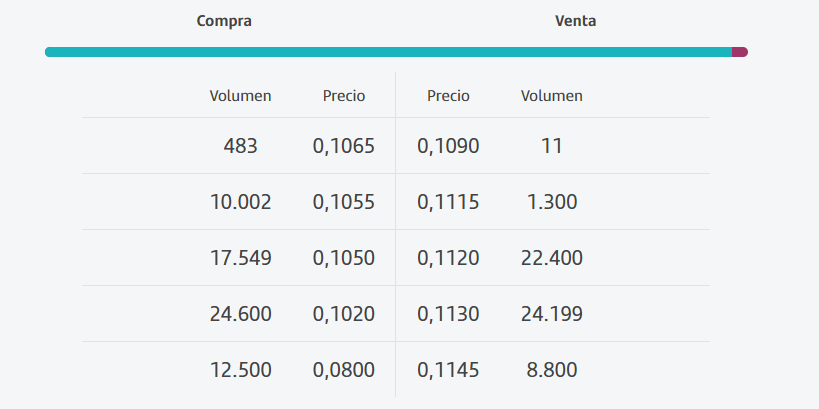Viewport: 819px width, 409px height.
Task: Click sell price 0,1115
Action: [x=448, y=202]
